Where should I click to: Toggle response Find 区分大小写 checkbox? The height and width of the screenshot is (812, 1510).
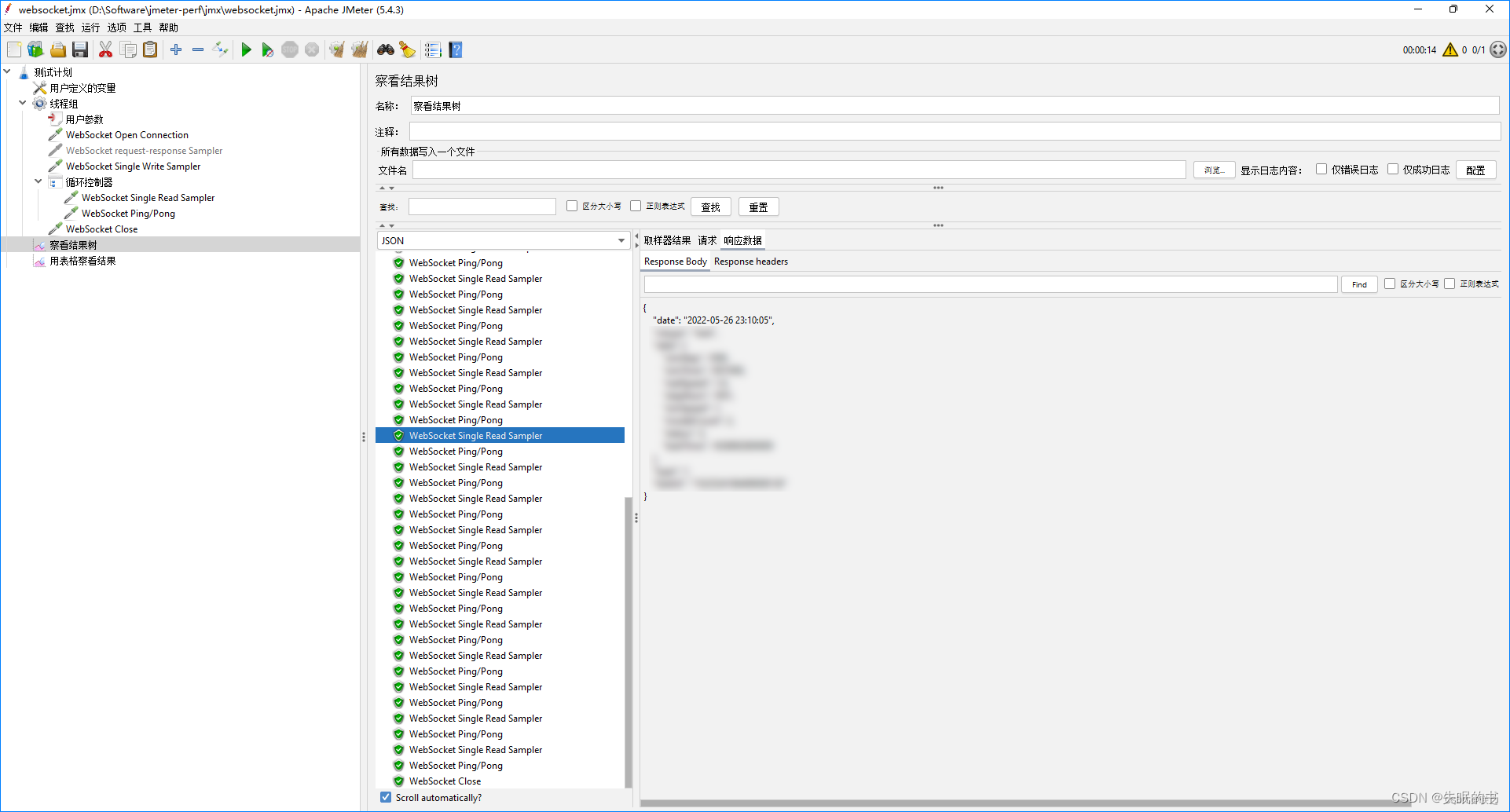pyautogui.click(x=1390, y=284)
